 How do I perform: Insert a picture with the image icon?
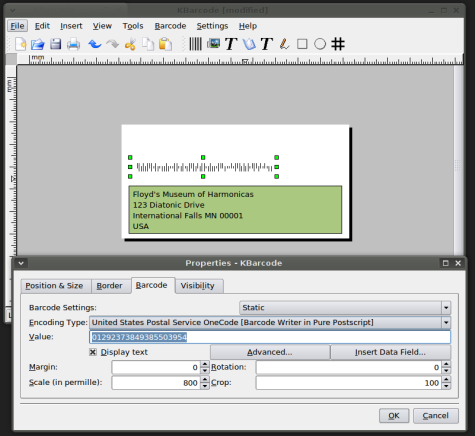click(x=213, y=43)
